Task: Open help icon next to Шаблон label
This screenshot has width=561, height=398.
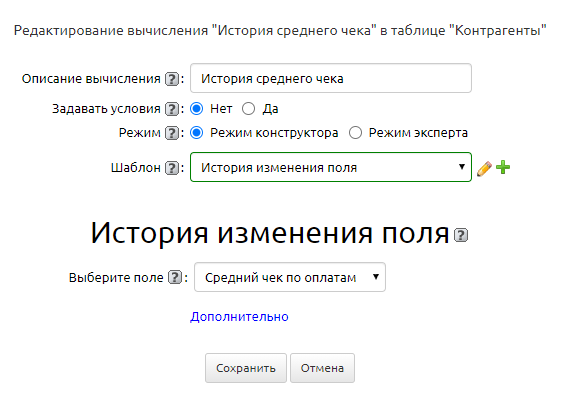Action: 172,168
